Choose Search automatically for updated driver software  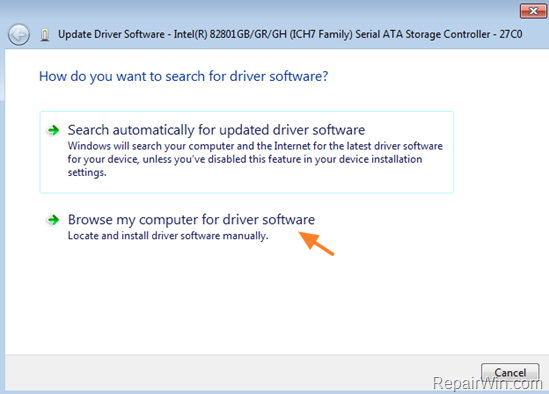click(216, 130)
